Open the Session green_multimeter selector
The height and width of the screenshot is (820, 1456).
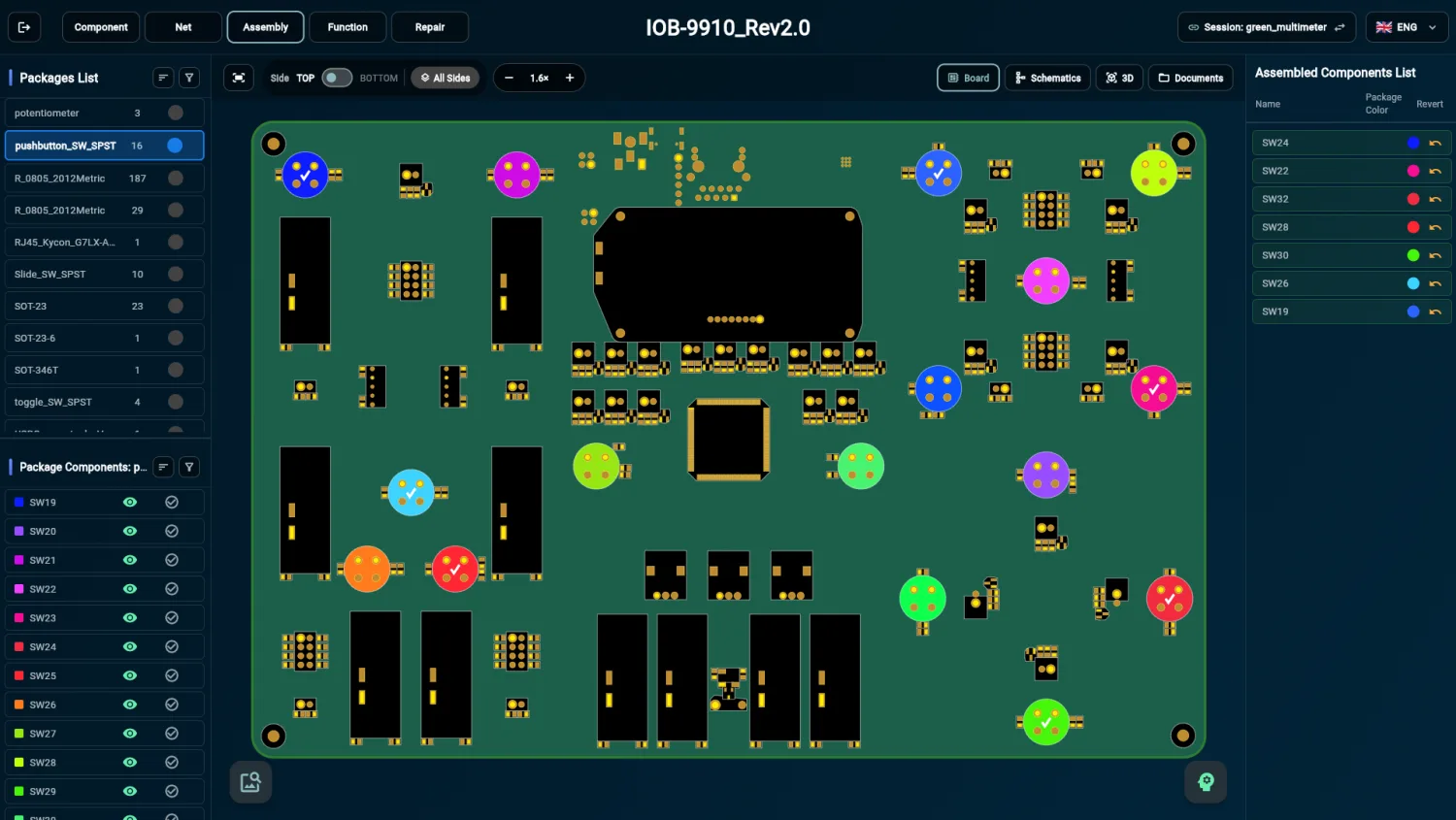pyautogui.click(x=1267, y=27)
